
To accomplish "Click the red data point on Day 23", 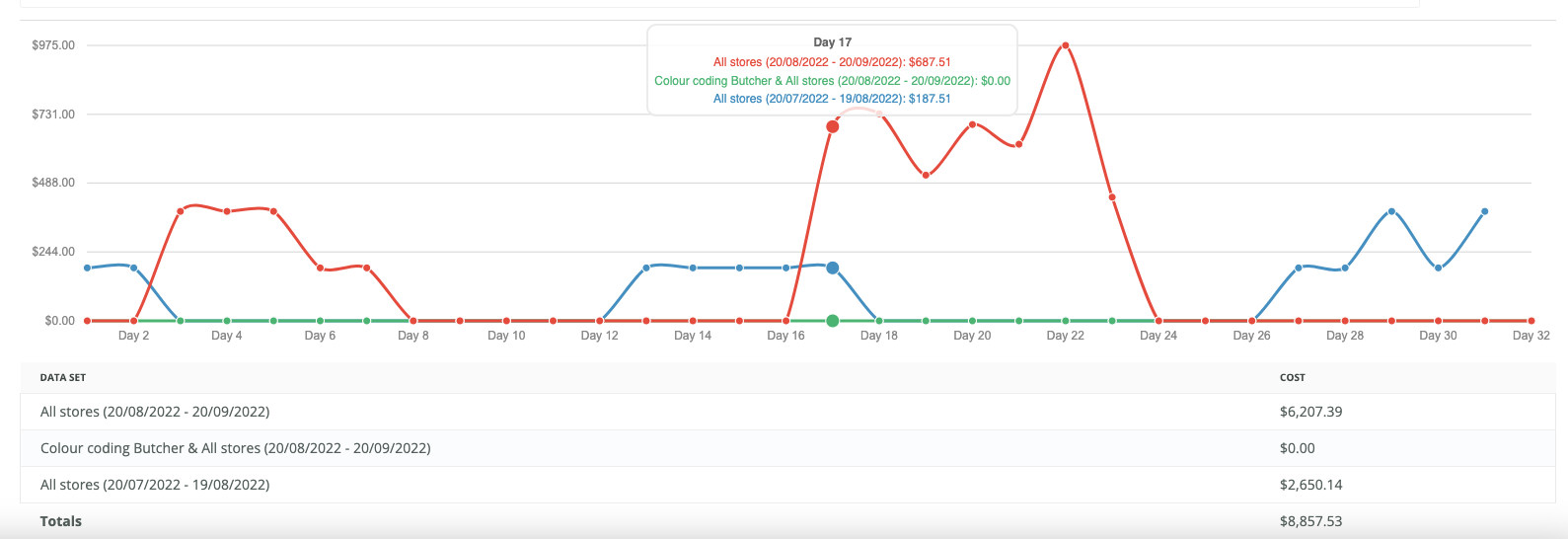I will 1112,197.
